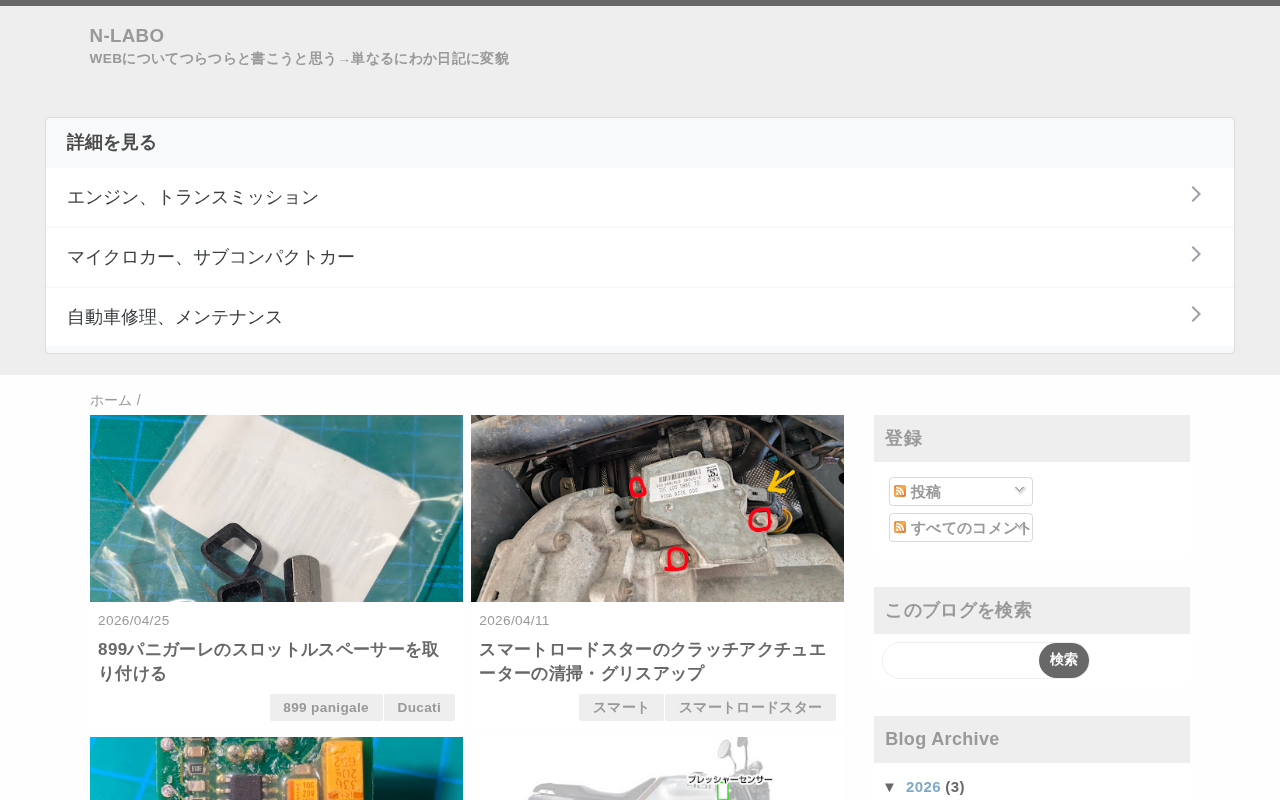Open the プレッシャーセンサー diagram thumbnail
1280x800 pixels.
[x=657, y=768]
